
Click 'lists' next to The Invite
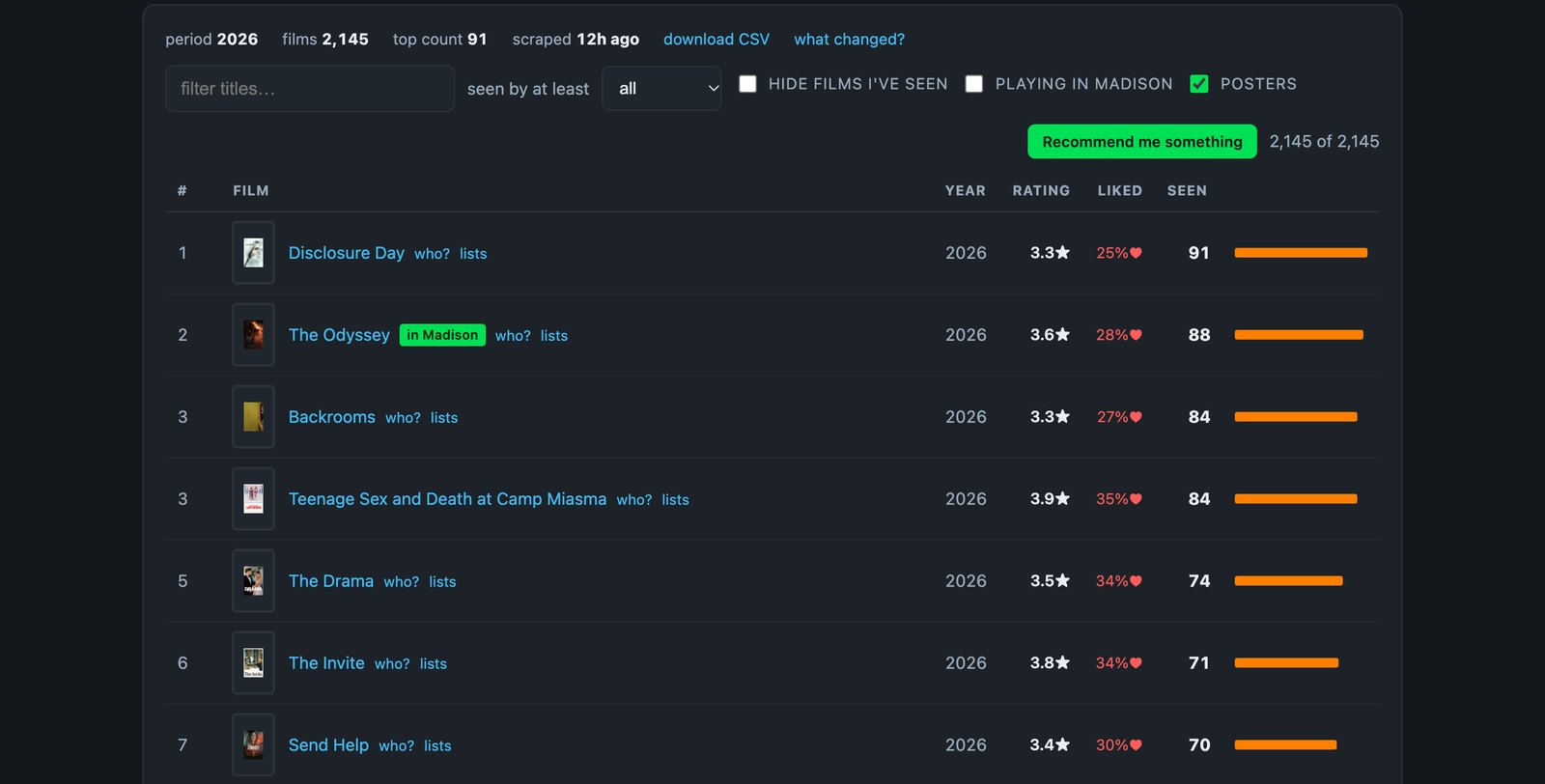(434, 664)
